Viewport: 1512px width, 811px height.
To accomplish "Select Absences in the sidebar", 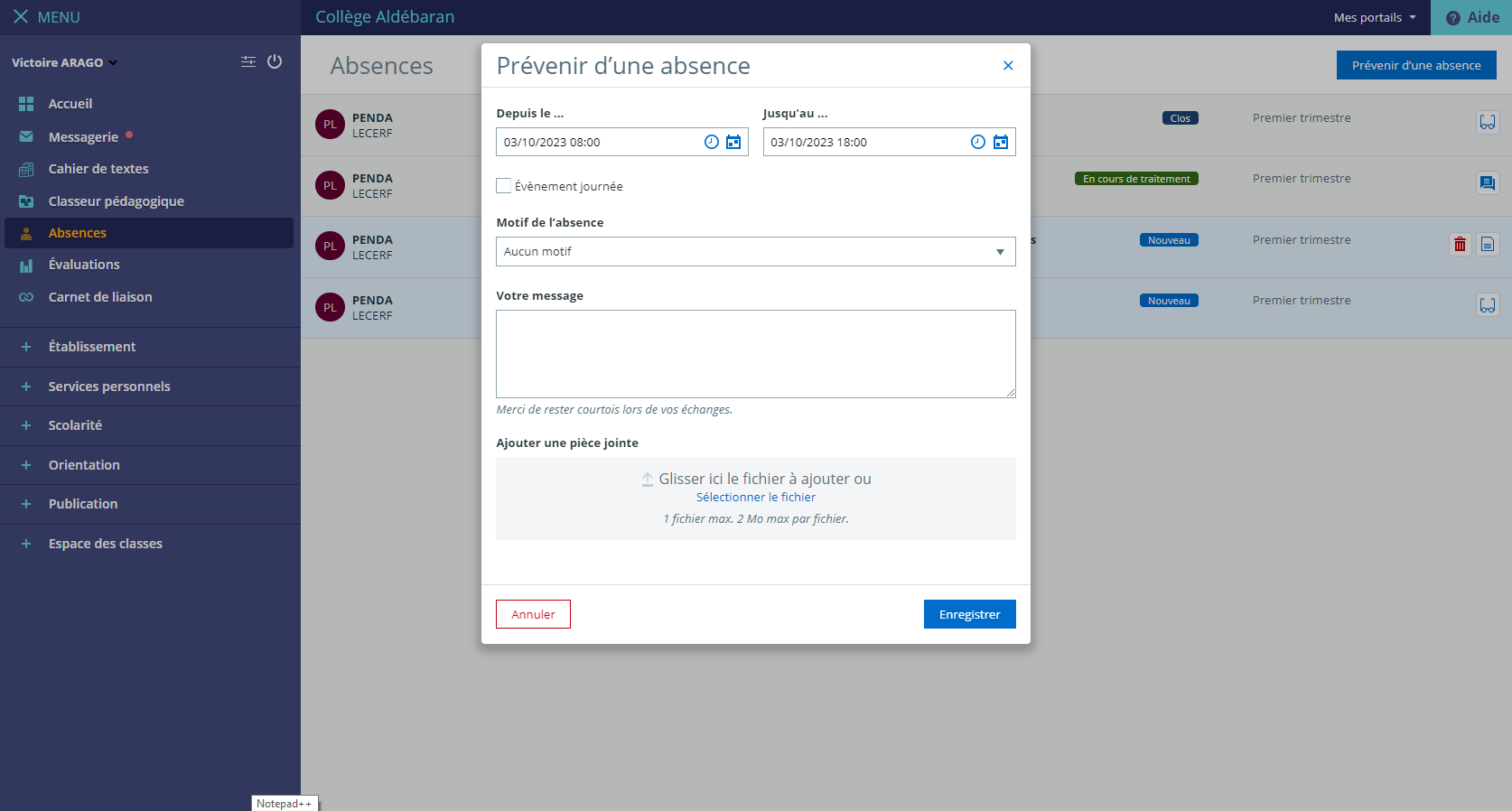I will 149,233.
